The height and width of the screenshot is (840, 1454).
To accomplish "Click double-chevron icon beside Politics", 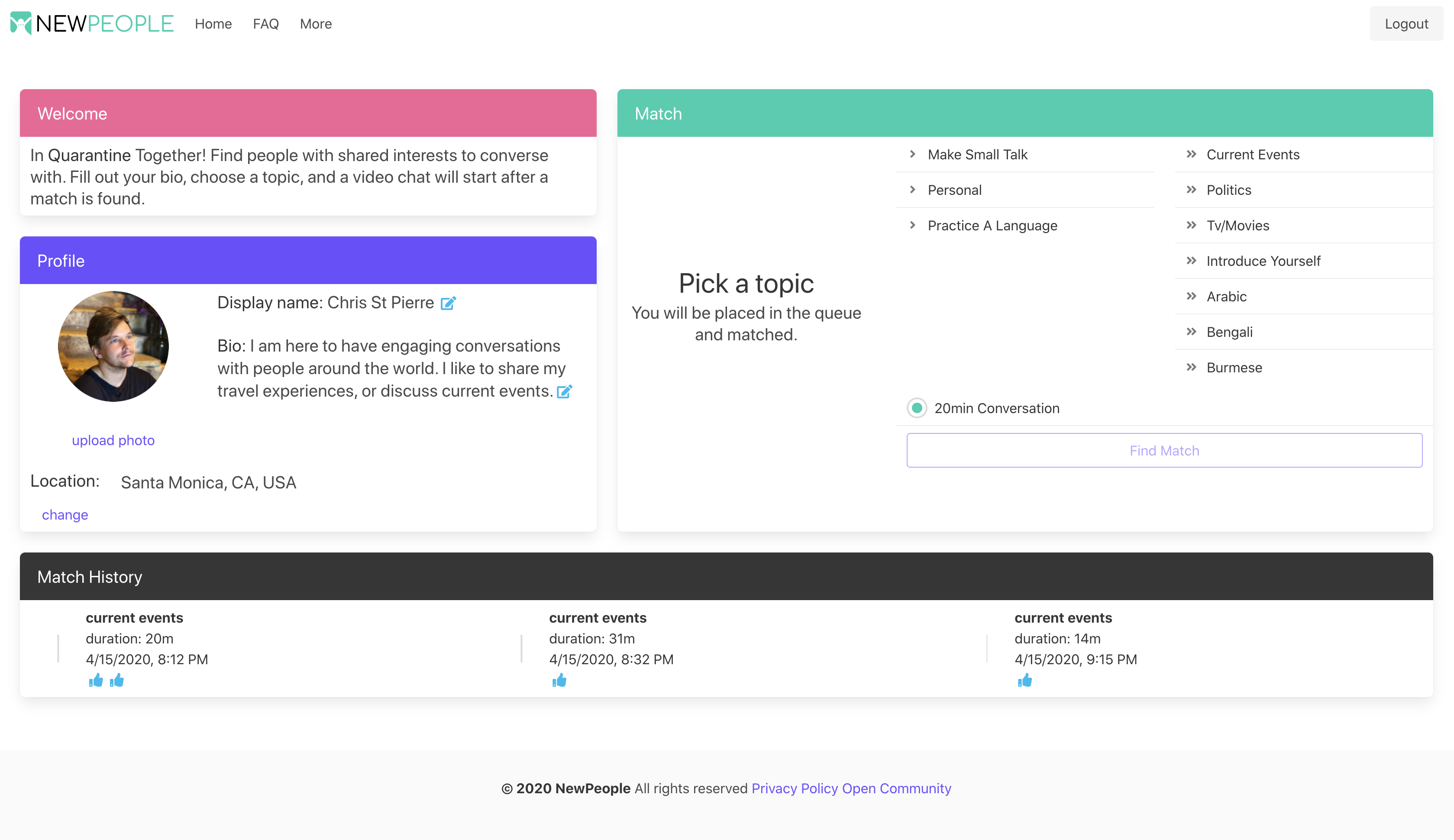I will pos(1191,190).
